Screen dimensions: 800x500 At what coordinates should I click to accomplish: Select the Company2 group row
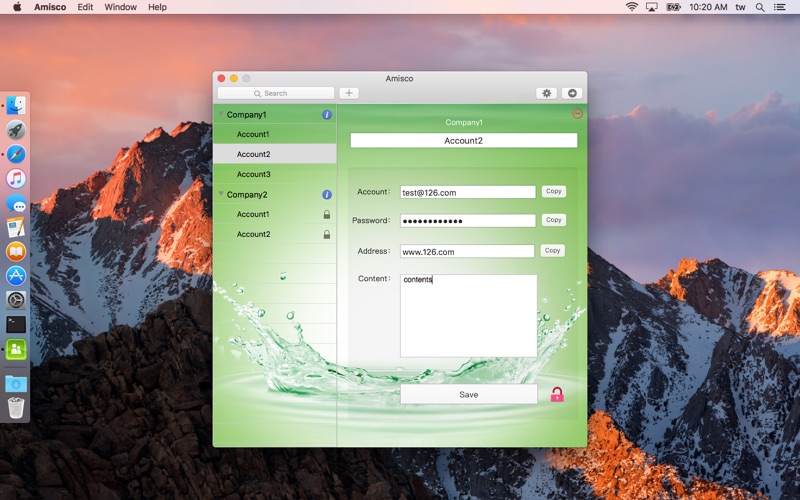tap(274, 194)
